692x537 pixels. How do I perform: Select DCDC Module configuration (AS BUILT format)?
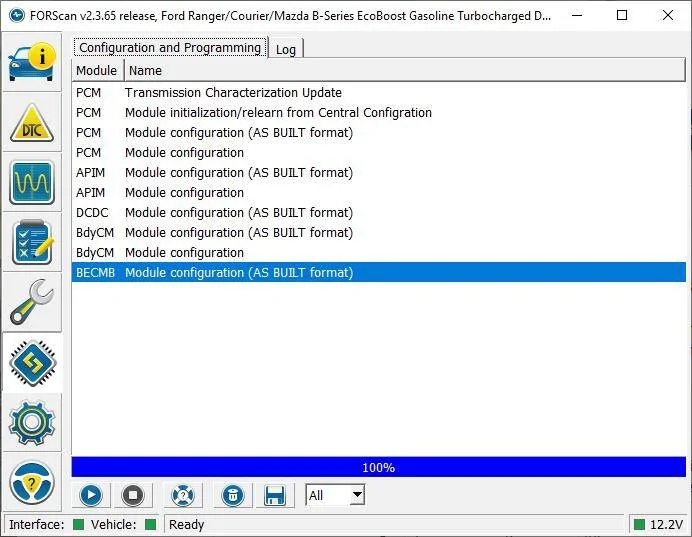(379, 213)
